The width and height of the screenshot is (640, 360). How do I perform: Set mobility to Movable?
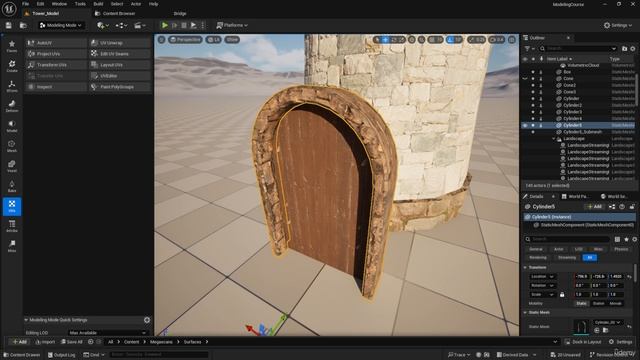[x=615, y=303]
